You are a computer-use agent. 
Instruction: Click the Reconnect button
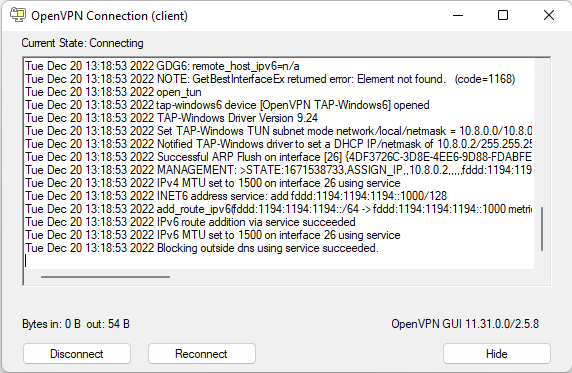(201, 353)
